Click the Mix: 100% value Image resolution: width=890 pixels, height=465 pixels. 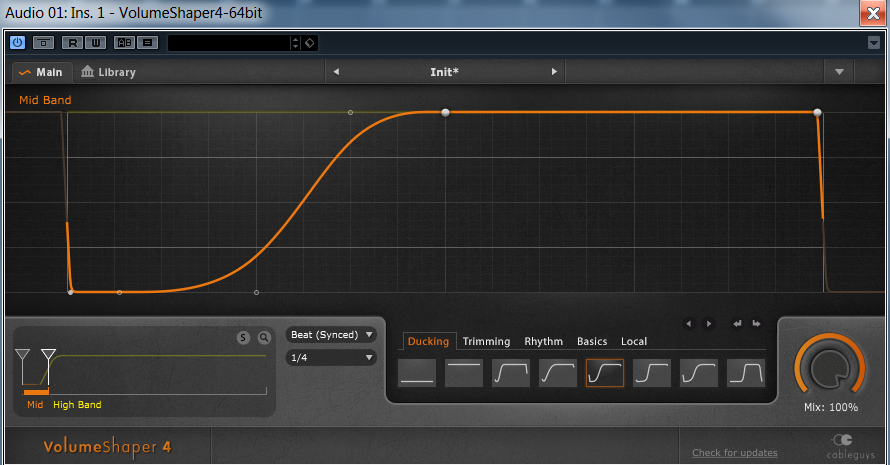[x=831, y=407]
